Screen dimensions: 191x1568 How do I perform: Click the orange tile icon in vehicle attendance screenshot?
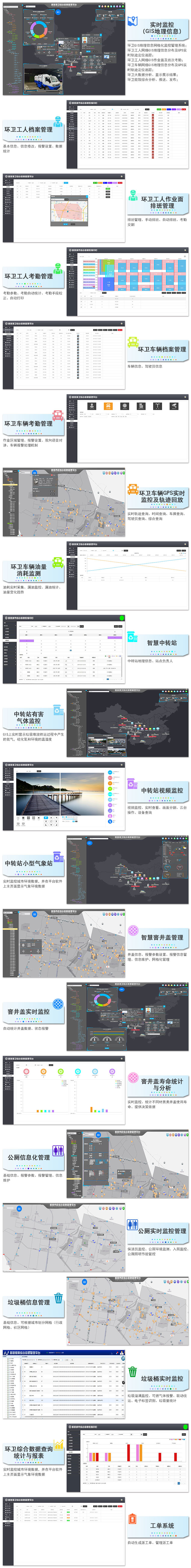pos(108,406)
